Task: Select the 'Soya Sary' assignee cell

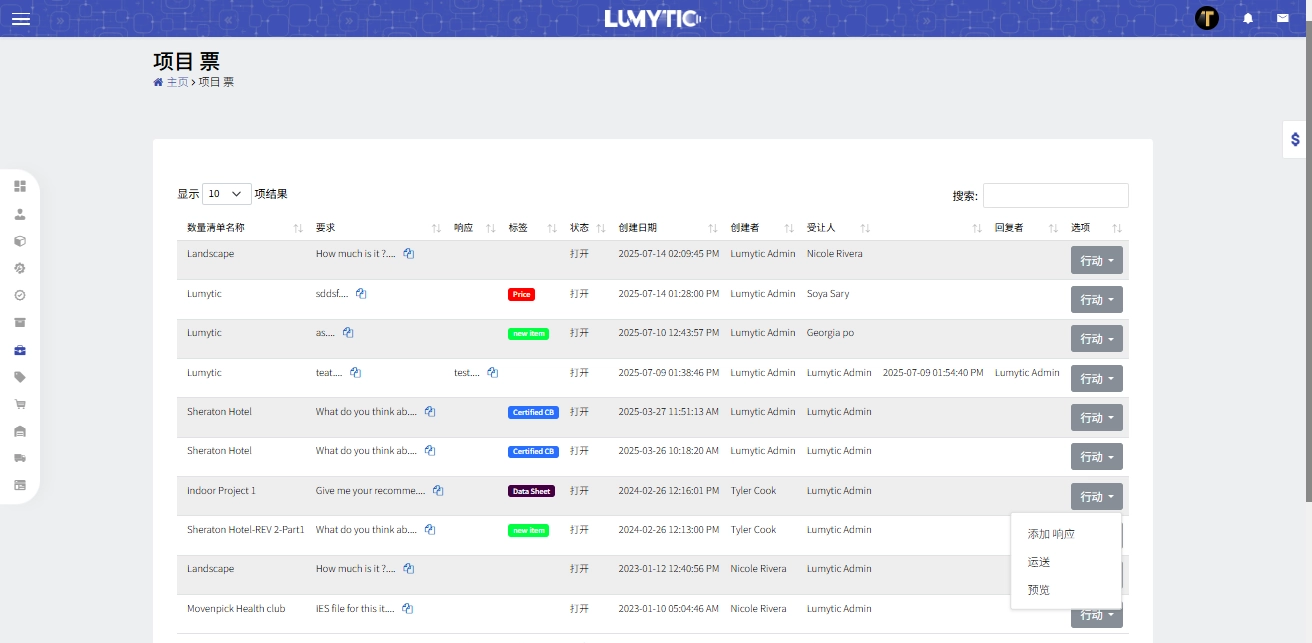Action: pyautogui.click(x=828, y=294)
